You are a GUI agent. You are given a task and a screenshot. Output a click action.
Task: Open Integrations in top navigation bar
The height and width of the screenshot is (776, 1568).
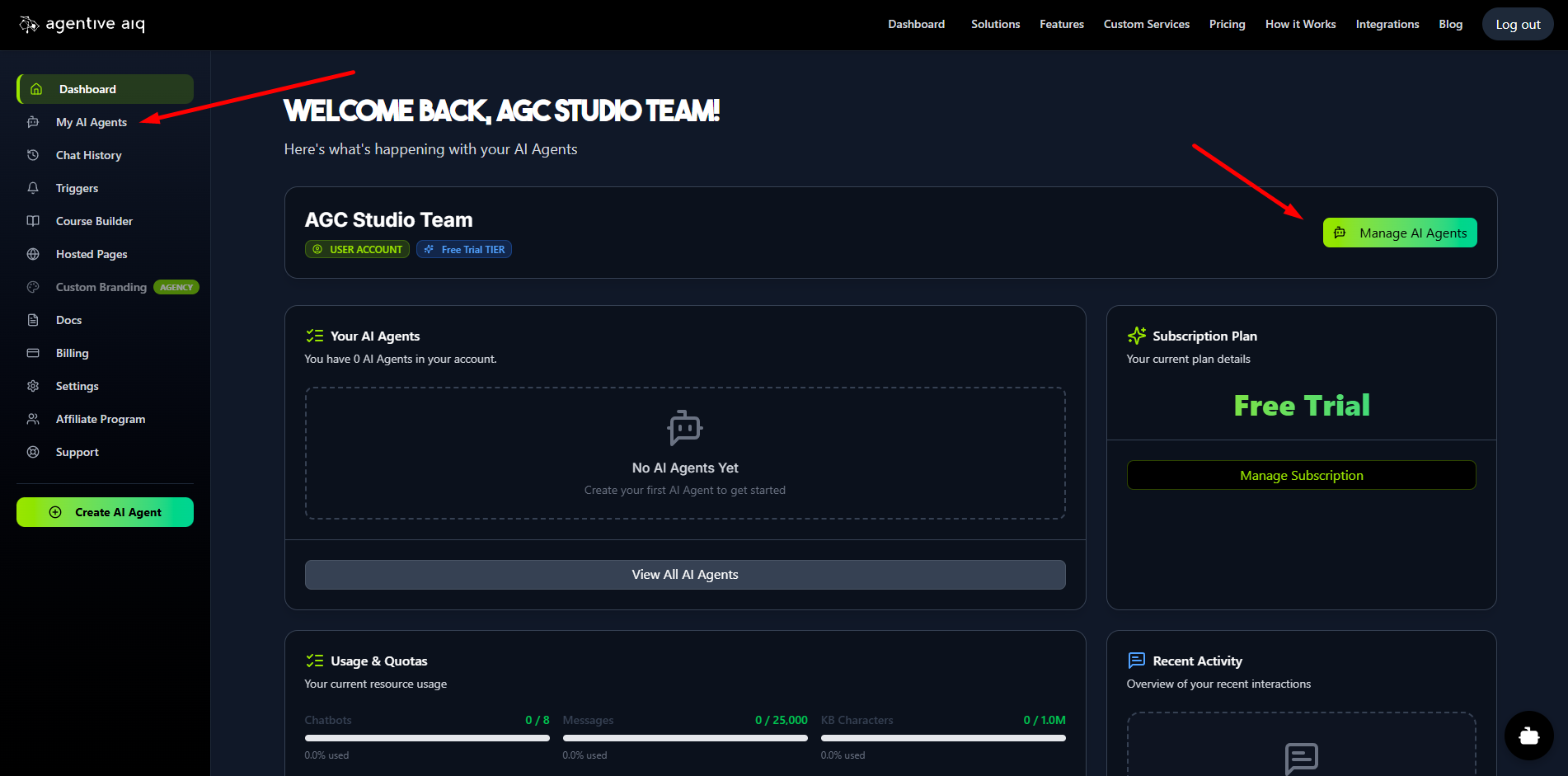coord(1387,25)
